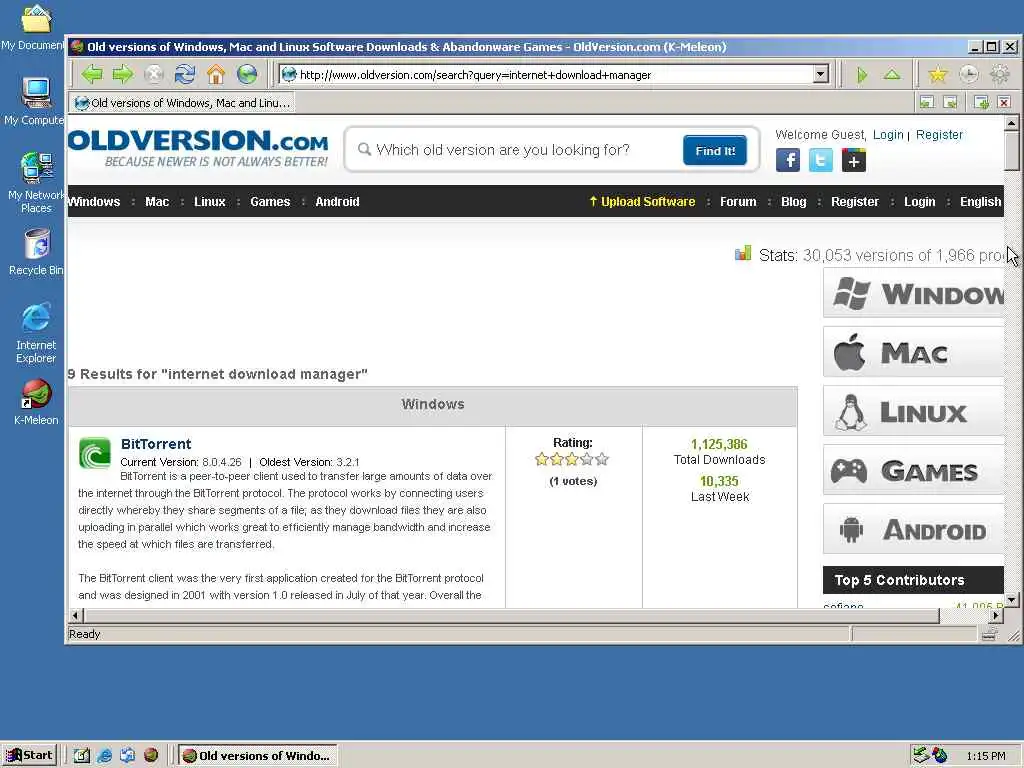Click the next tab icon on tab bar

click(x=950, y=102)
